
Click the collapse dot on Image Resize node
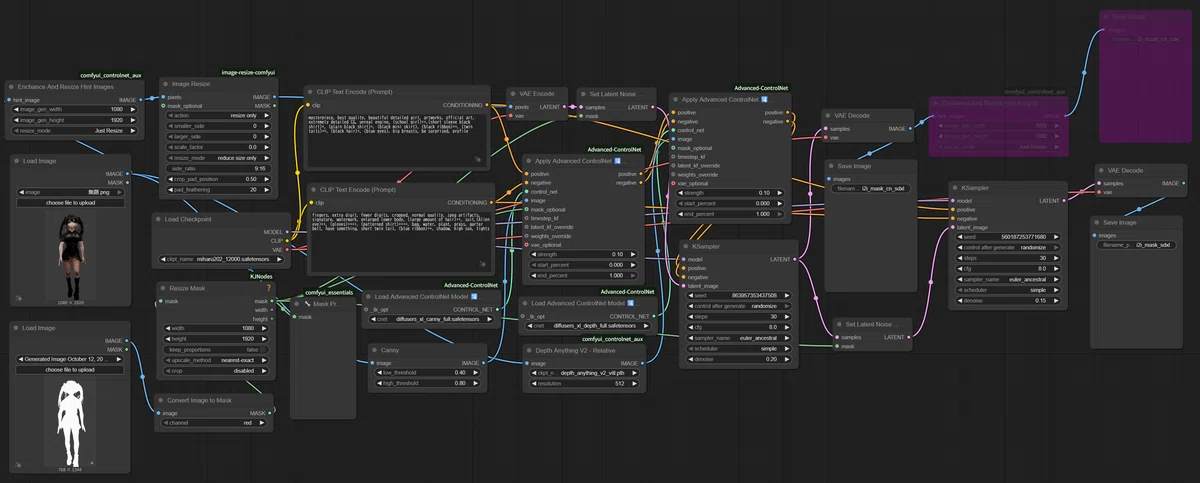[165, 84]
